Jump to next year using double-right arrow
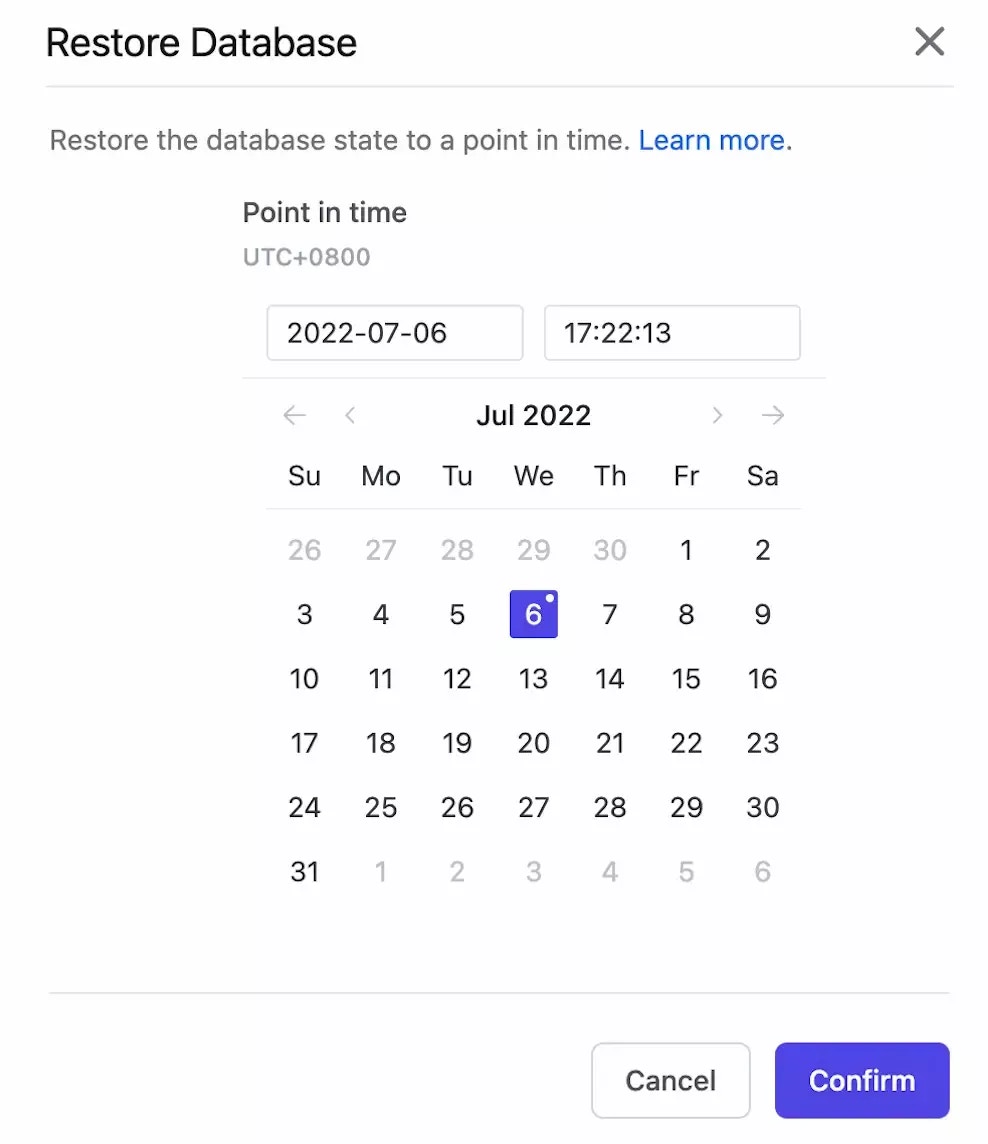The width and height of the screenshot is (988, 1144). click(773, 415)
